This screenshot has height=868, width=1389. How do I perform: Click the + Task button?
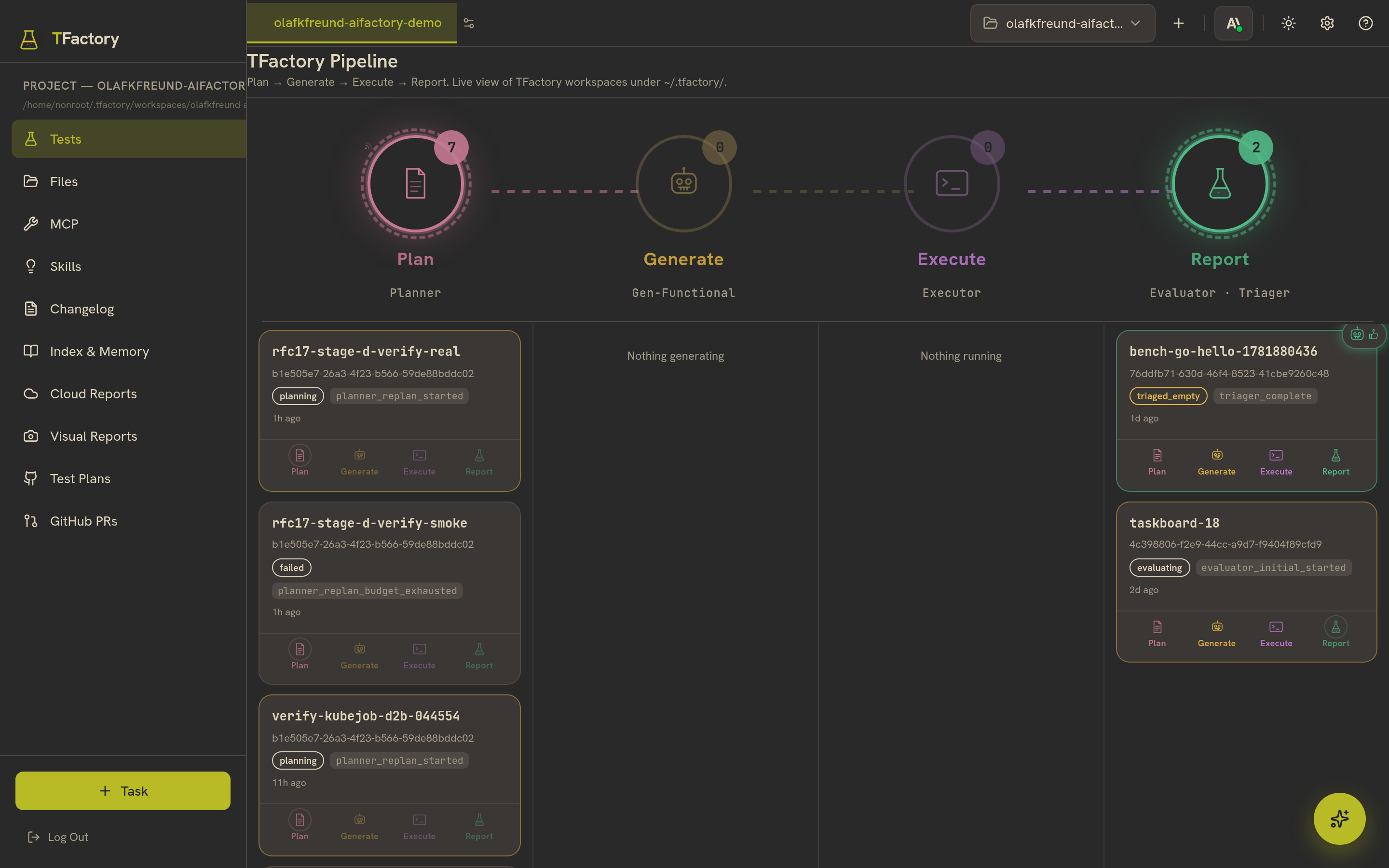(123, 790)
